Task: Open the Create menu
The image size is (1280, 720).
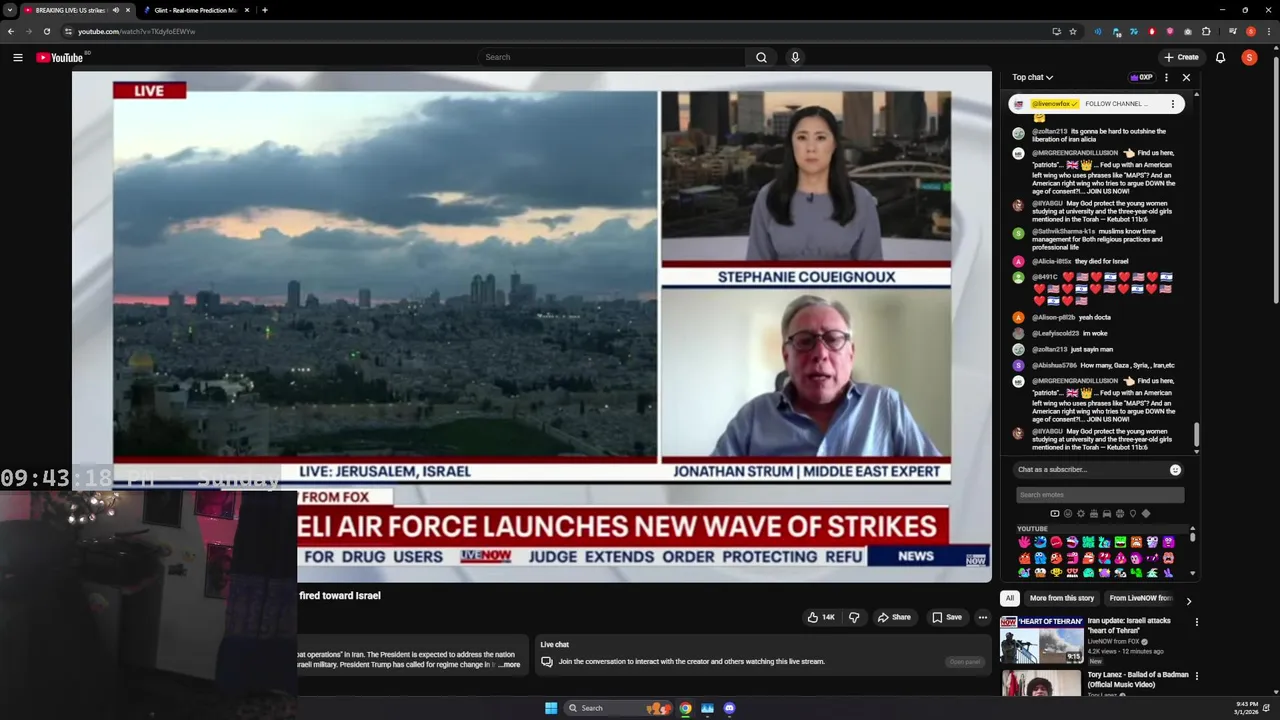Action: click(1181, 57)
